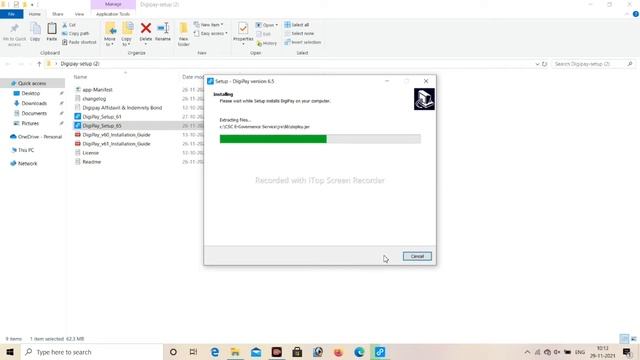640x360 pixels.
Task: Select DigiPay_v61_Installation_Guide file
Action: 116,144
